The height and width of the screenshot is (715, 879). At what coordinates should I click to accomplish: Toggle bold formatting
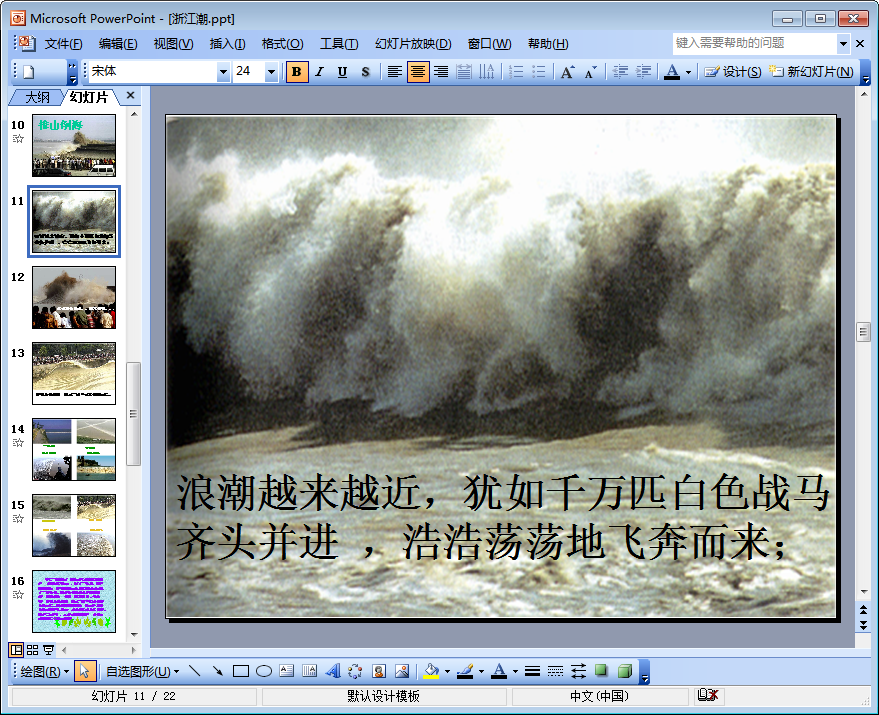(297, 72)
